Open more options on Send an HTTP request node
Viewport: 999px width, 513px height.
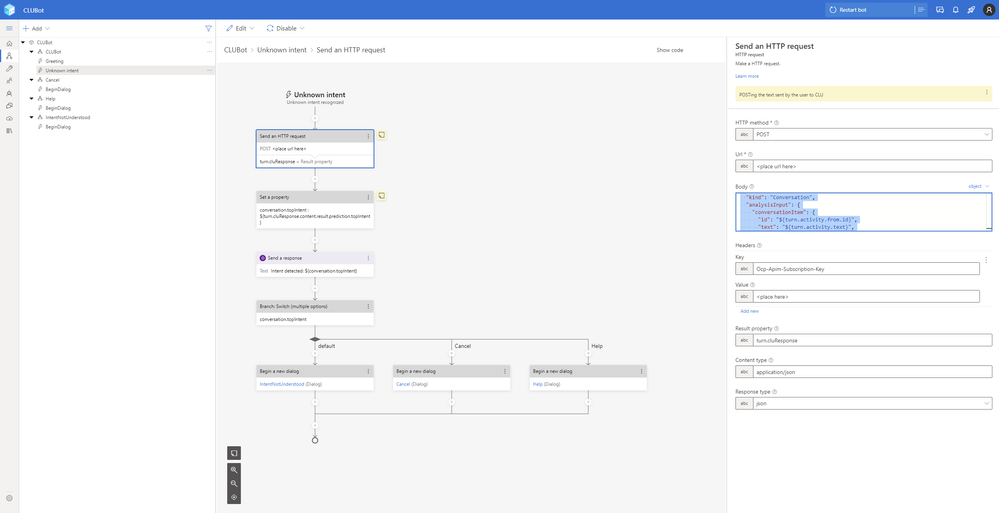(x=368, y=136)
